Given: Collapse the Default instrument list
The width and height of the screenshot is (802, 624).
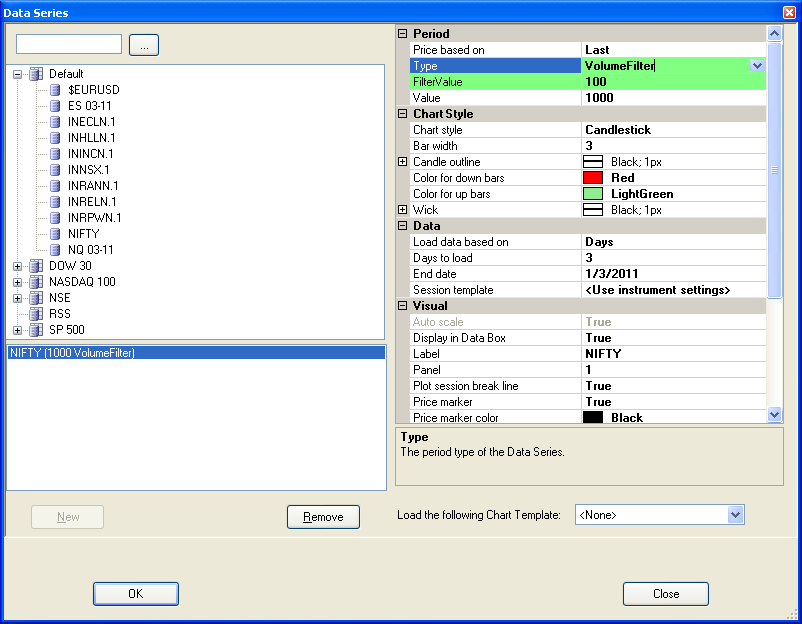Looking at the screenshot, I should click(17, 75).
